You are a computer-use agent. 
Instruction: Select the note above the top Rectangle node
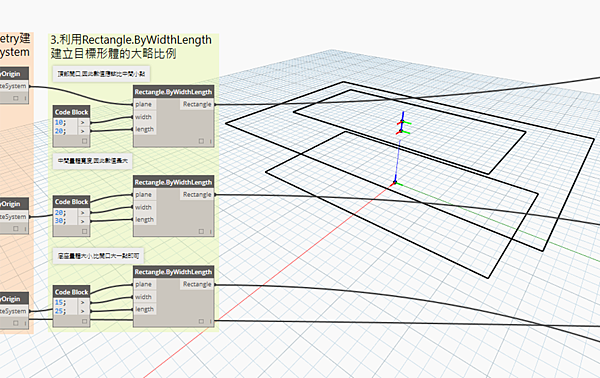pyautogui.click(x=101, y=74)
